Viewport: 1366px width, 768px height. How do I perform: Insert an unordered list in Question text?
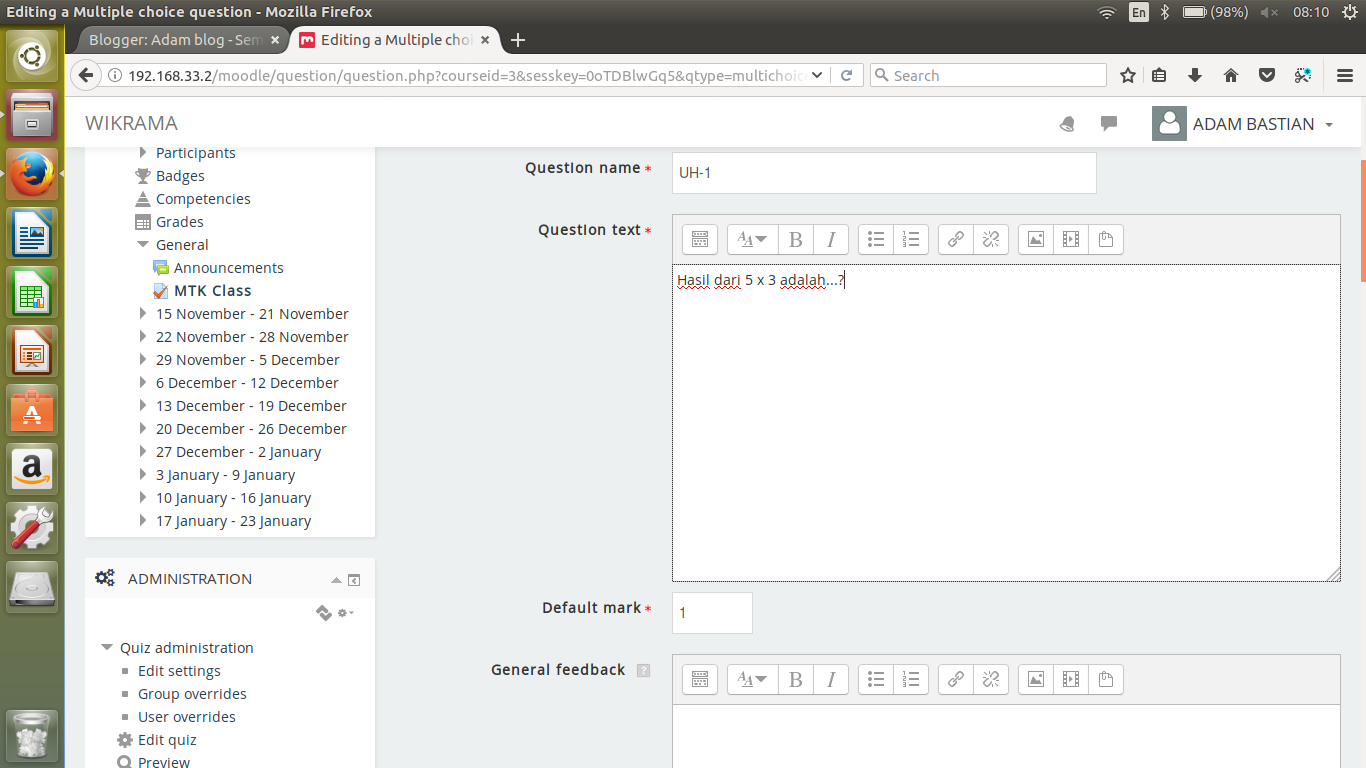coord(875,239)
